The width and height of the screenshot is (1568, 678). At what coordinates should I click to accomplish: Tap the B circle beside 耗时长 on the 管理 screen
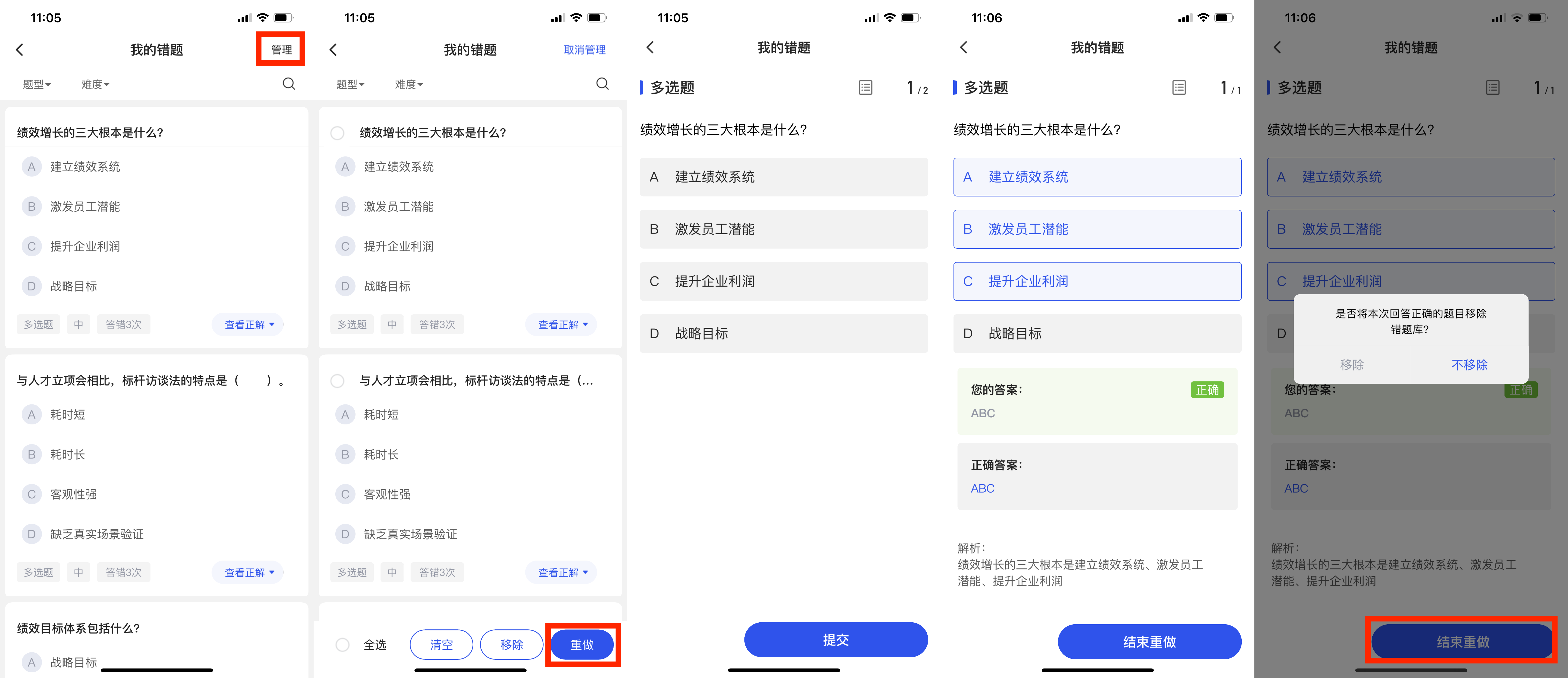(32, 454)
